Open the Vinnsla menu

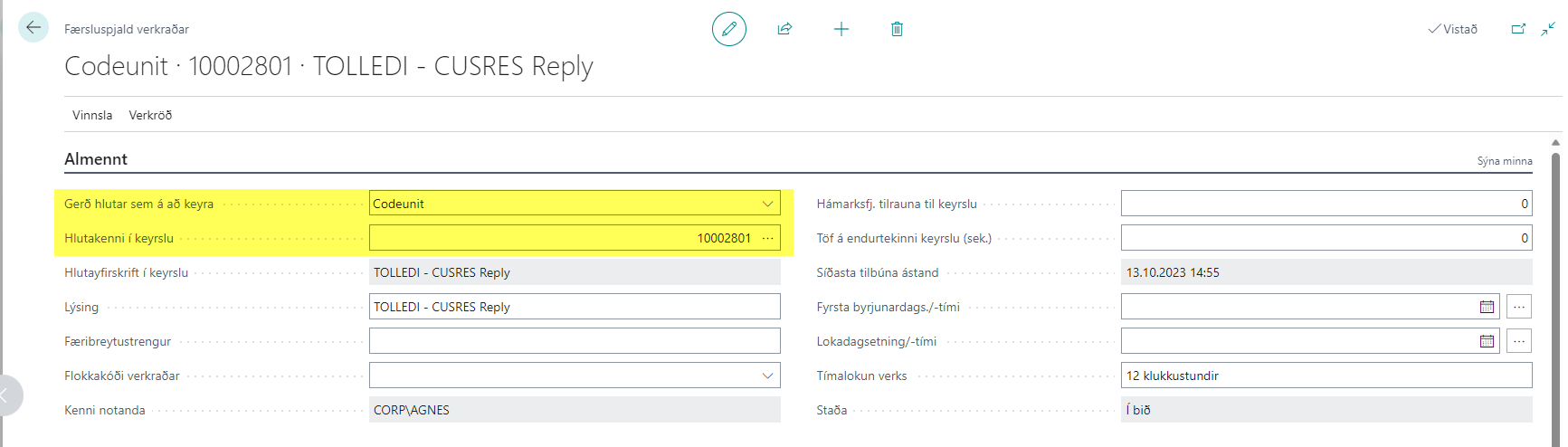pos(92,115)
